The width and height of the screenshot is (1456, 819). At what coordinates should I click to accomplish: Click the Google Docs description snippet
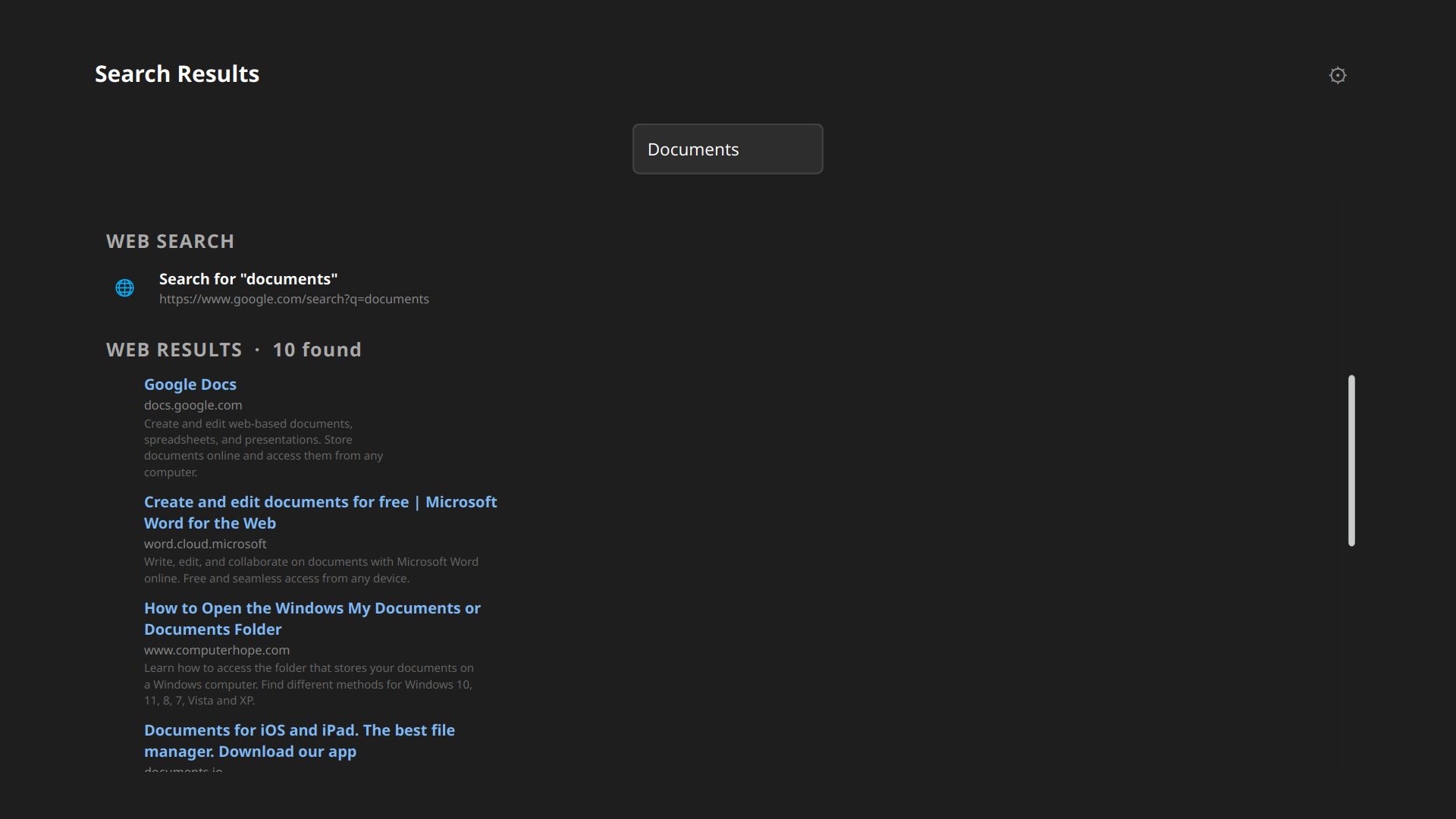[263, 447]
